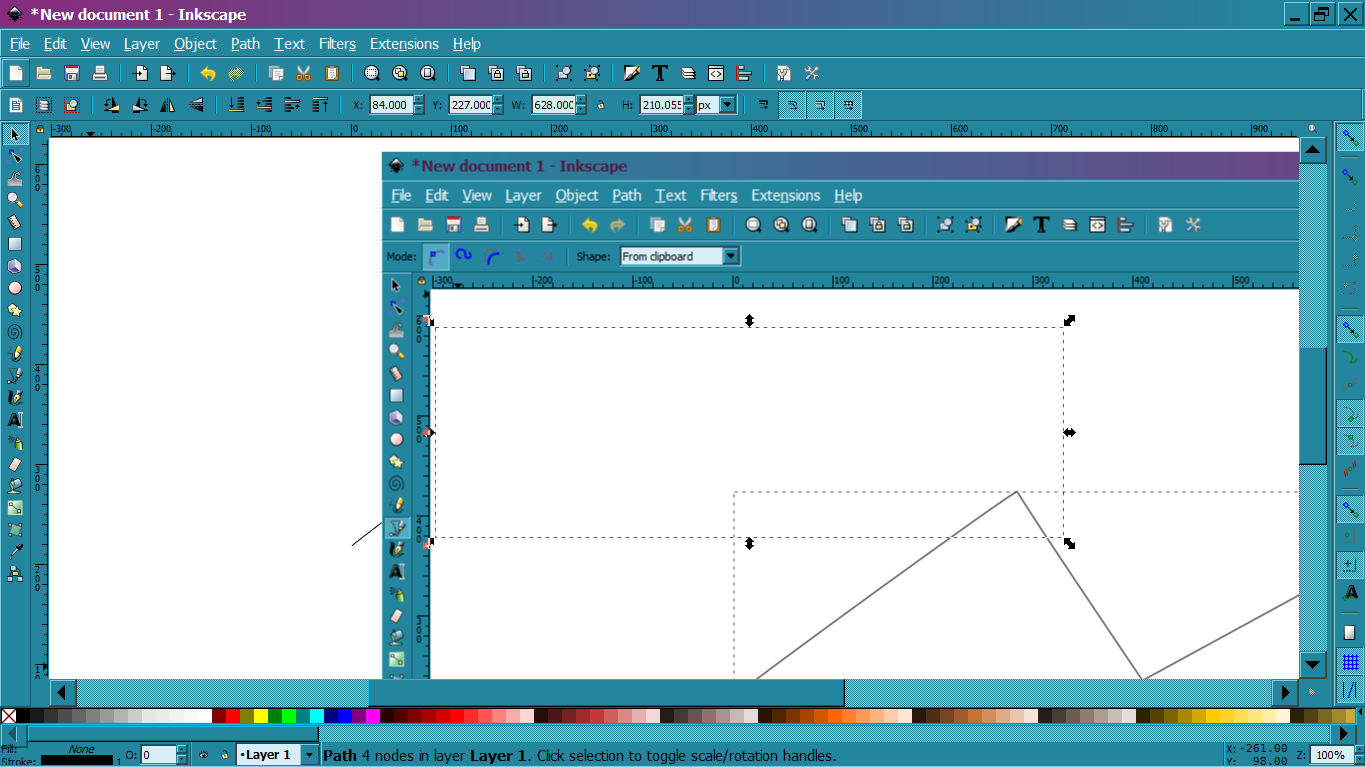Choose the Dropper color picker tool
This screenshot has width=1365, height=767.
coord(15,552)
